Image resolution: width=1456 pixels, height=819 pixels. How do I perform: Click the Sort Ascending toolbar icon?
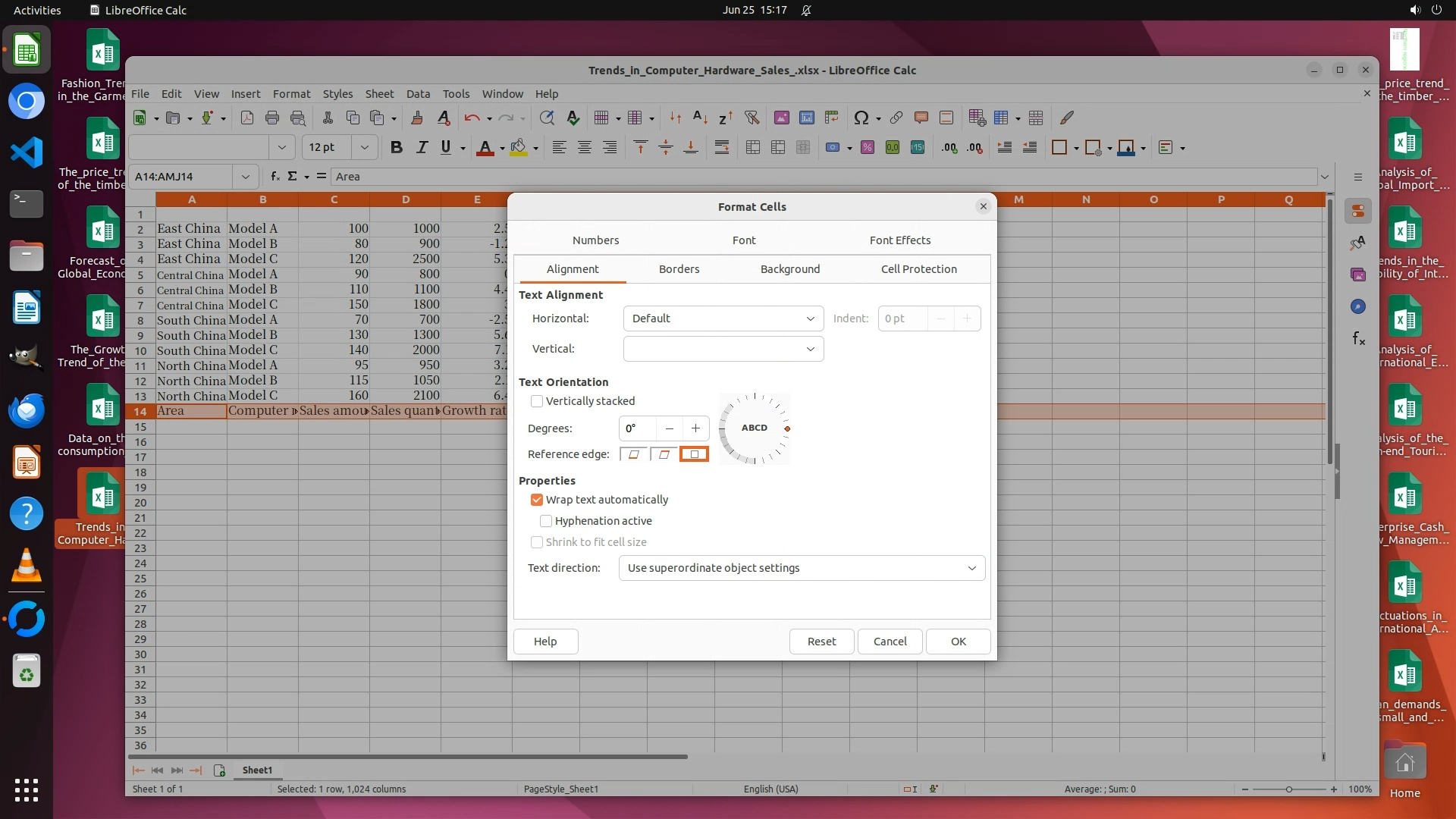click(700, 118)
